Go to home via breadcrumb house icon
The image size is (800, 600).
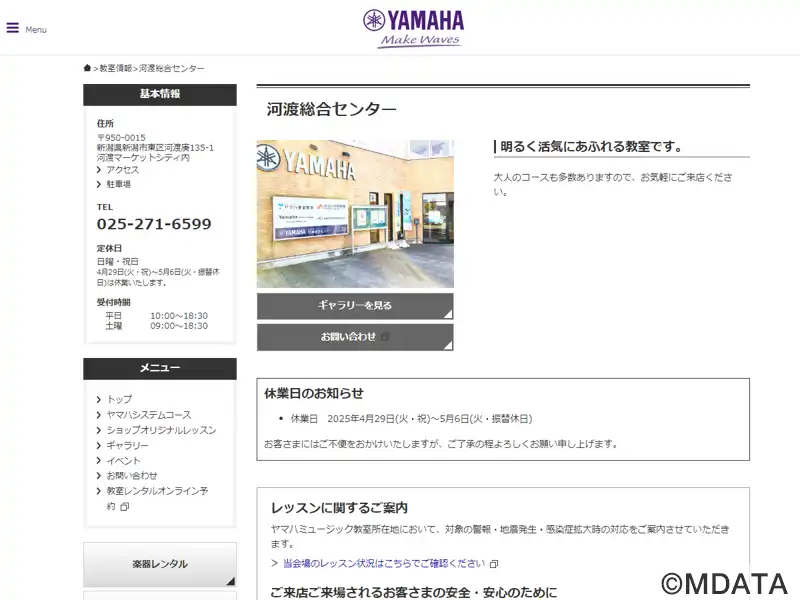87,68
